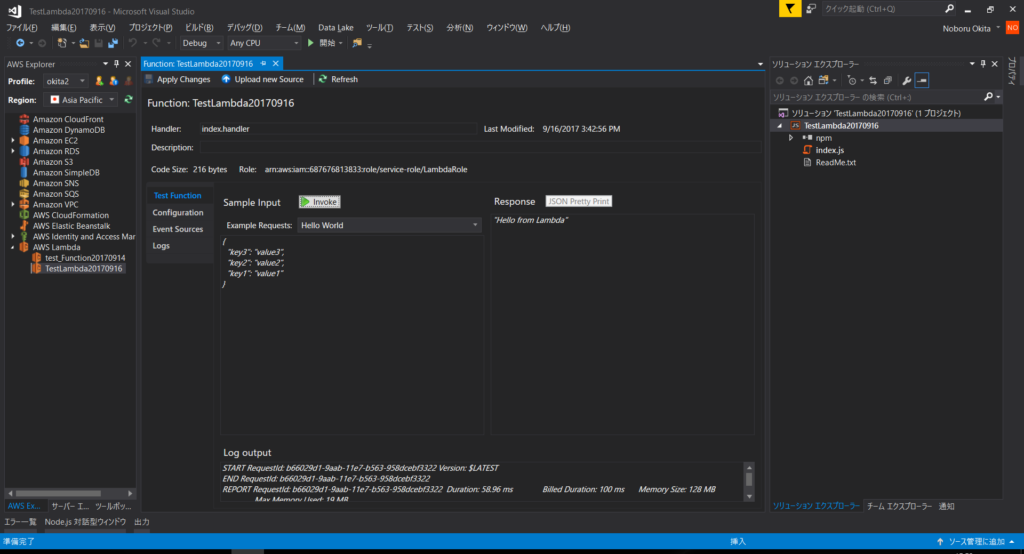Click the quick launch search magnifier icon
The height and width of the screenshot is (554, 1024).
(950, 8)
